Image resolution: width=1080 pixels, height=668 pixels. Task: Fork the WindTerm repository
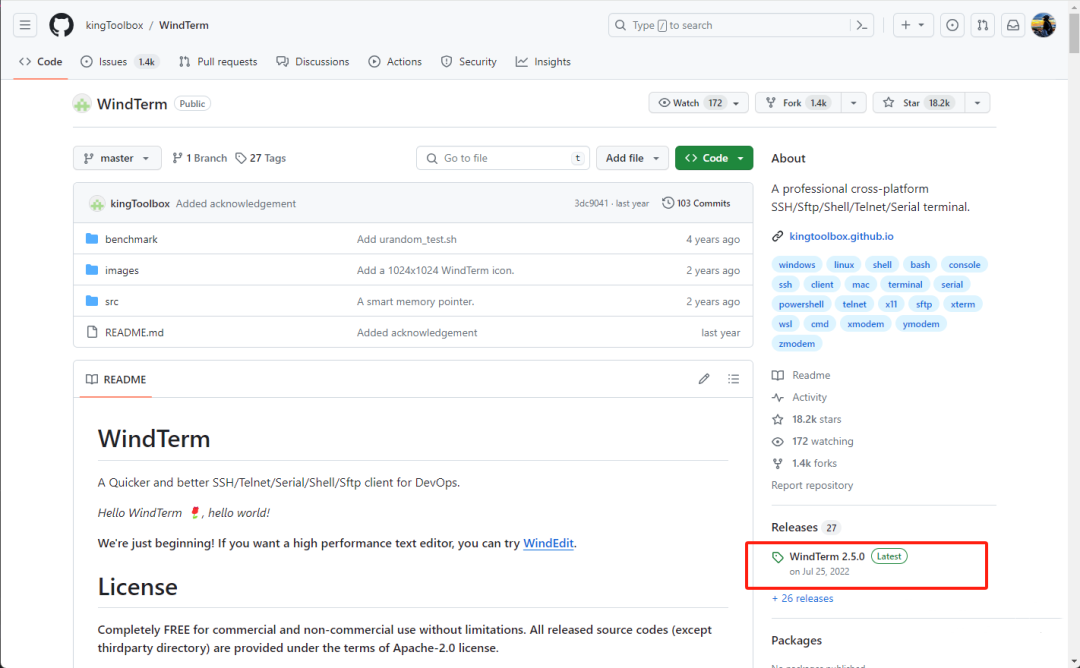click(x=798, y=103)
